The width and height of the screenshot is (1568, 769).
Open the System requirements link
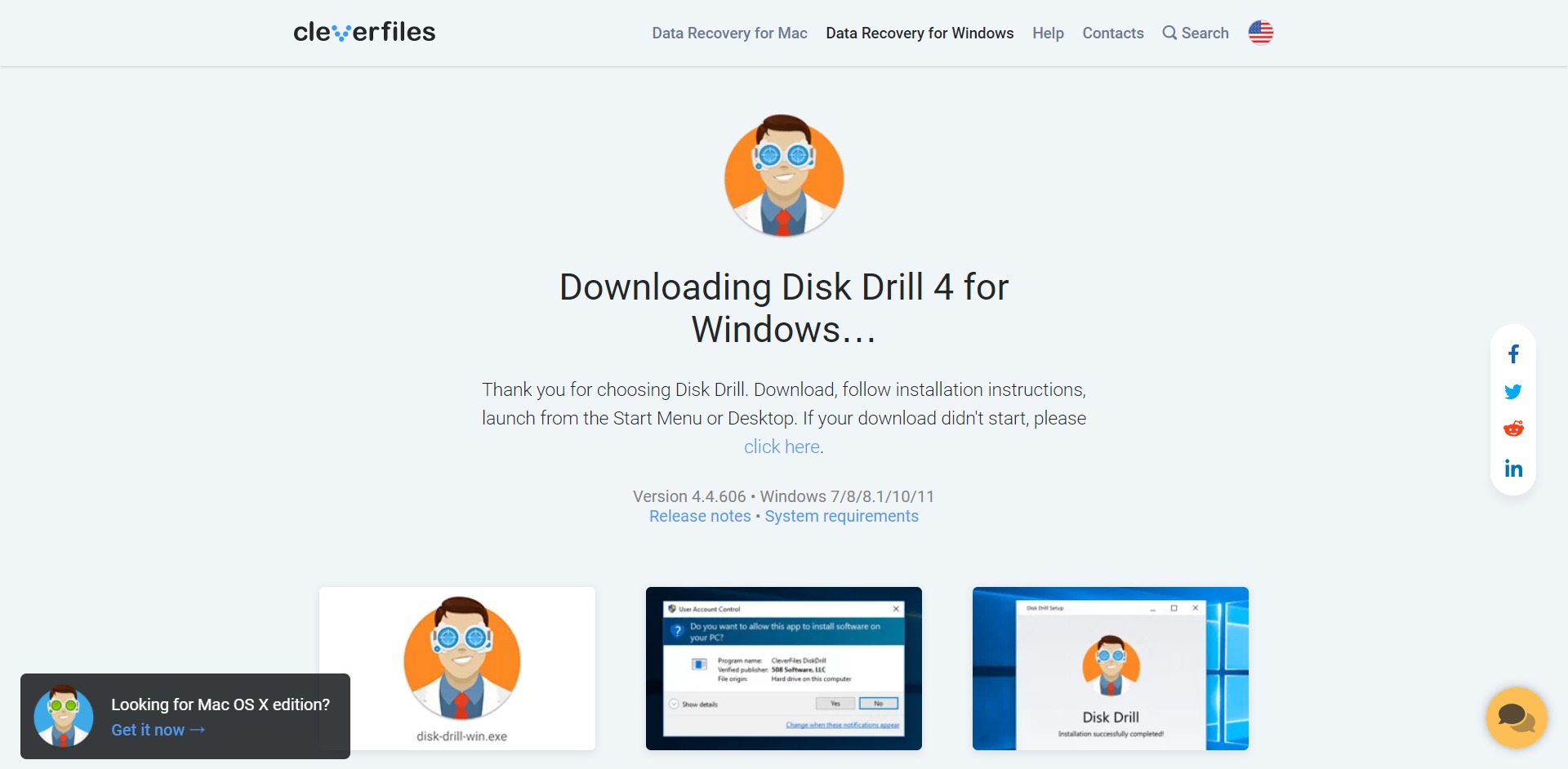(841, 517)
